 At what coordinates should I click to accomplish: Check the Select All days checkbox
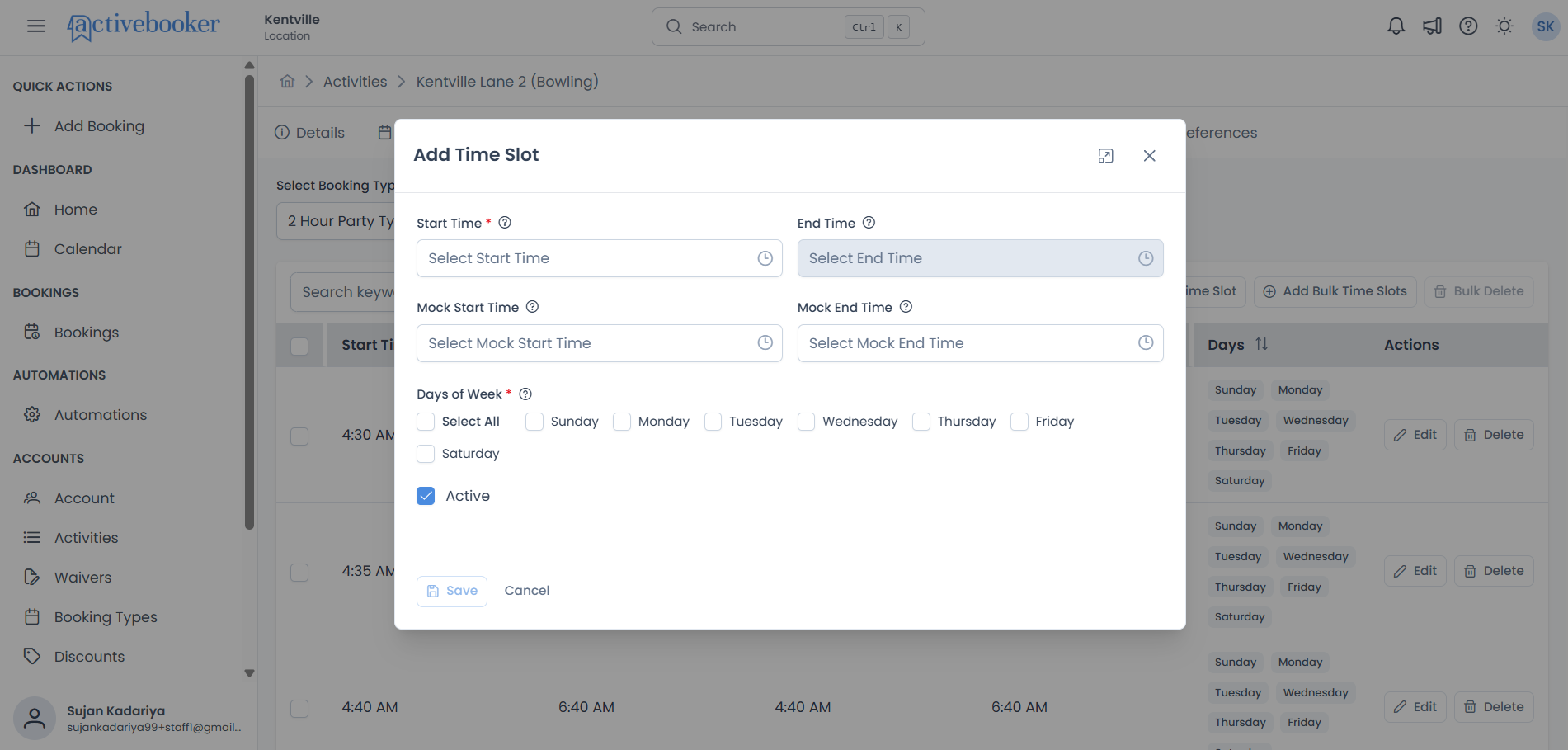point(426,422)
